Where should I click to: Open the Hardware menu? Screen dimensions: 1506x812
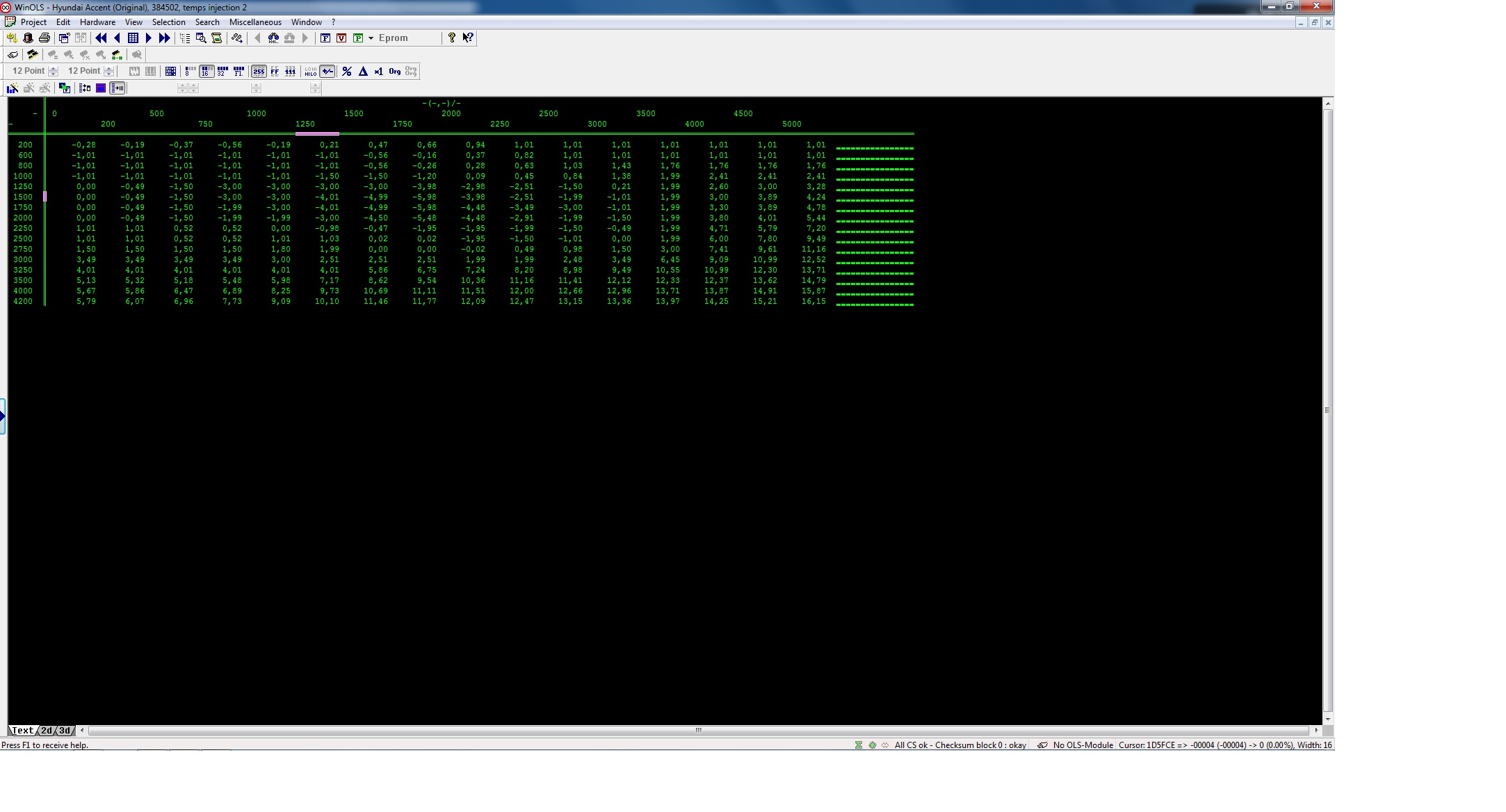[97, 22]
